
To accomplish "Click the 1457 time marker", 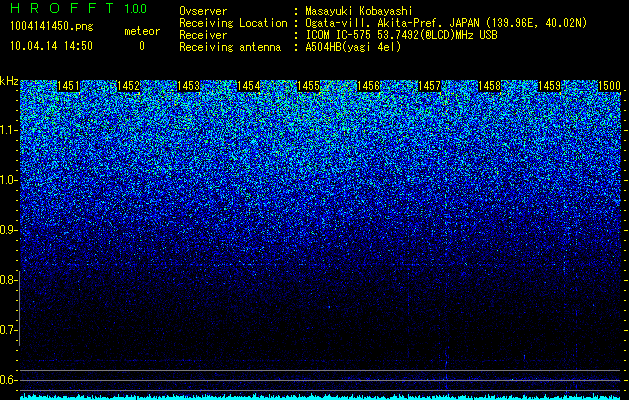I will [429, 86].
